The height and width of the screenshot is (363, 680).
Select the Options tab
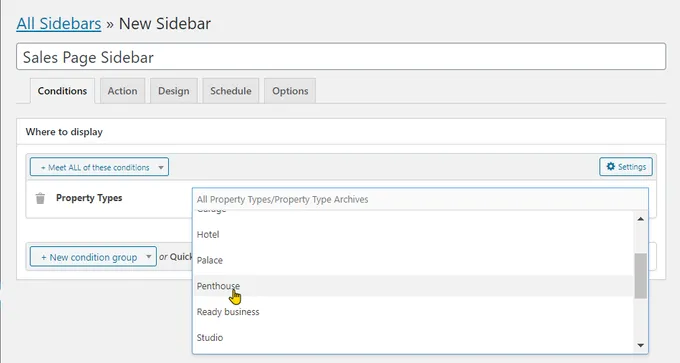coord(290,91)
